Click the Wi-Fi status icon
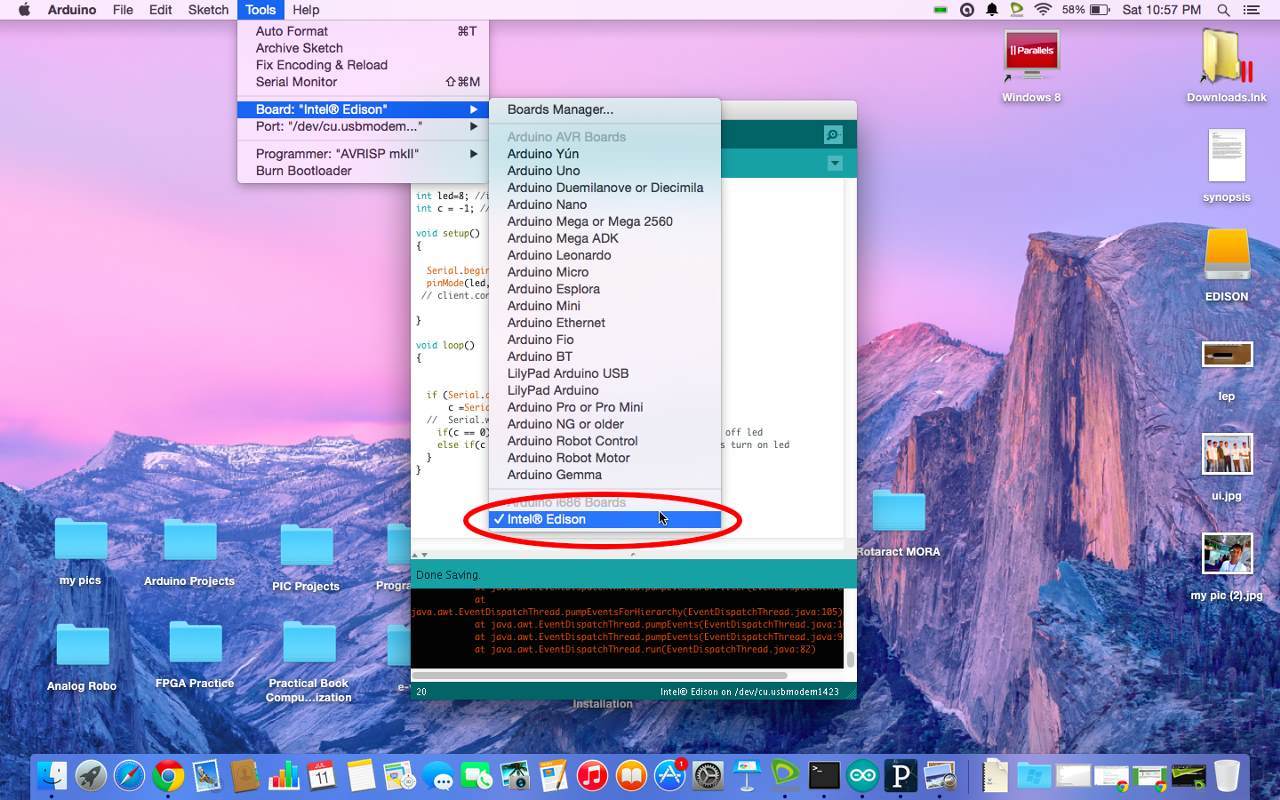Screen dimensions: 1280x800 (x=1043, y=10)
